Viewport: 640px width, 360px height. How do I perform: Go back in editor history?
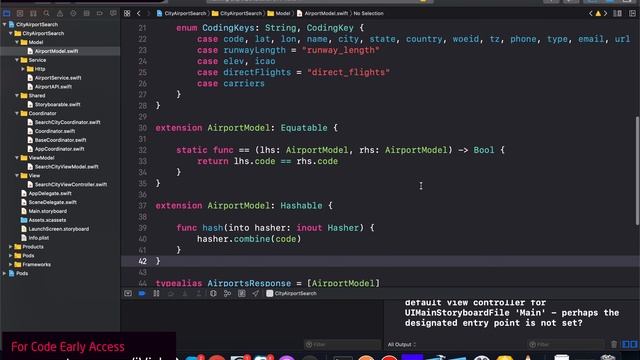coord(139,13)
